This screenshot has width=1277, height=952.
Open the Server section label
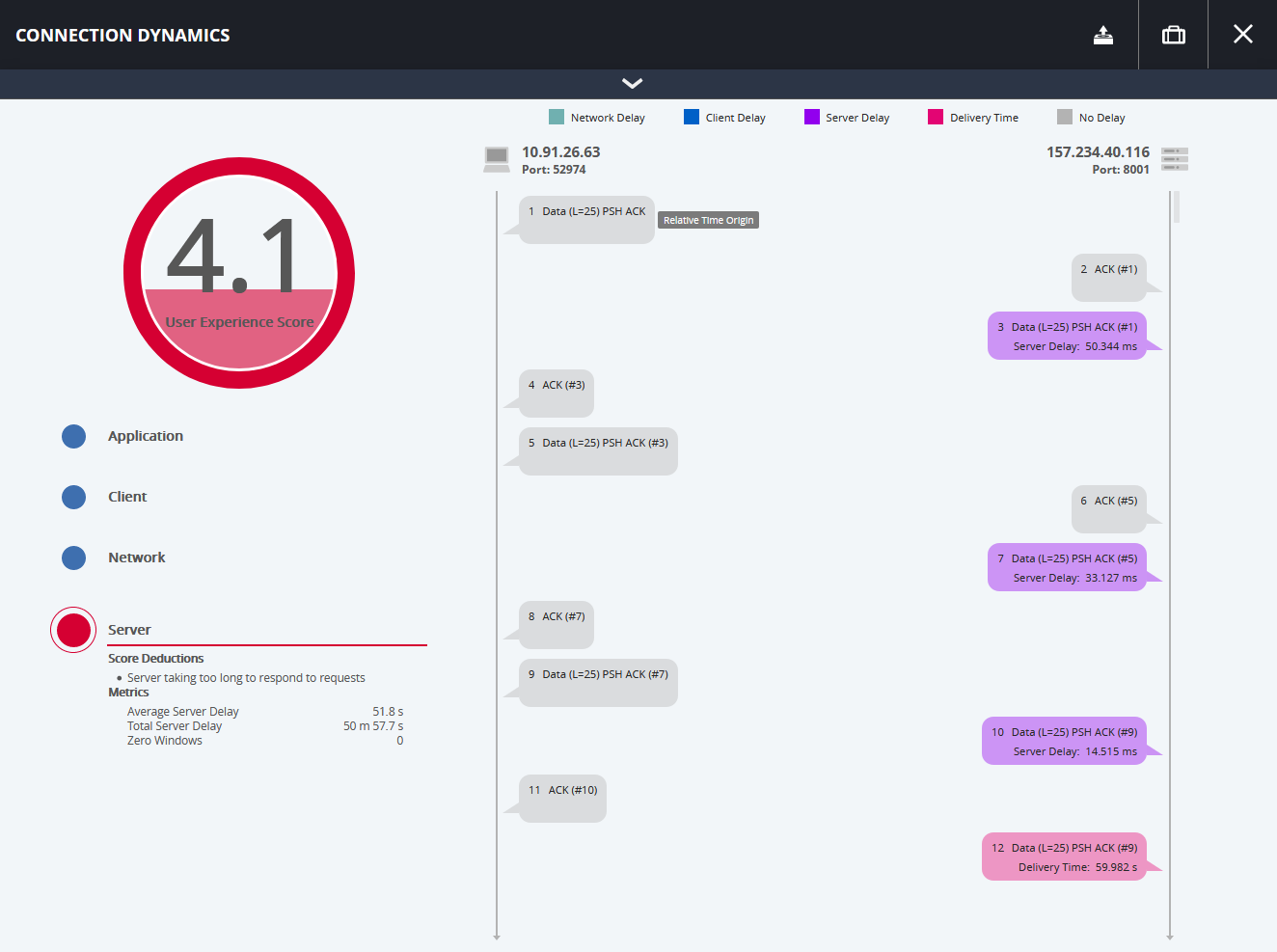tap(129, 630)
